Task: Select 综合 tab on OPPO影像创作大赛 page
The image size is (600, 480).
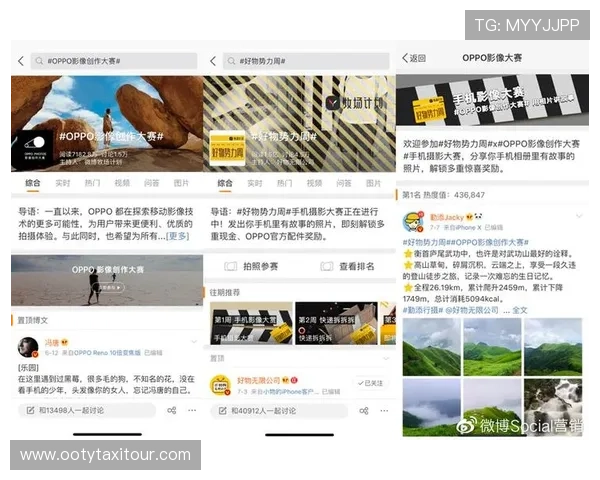Action: (x=33, y=183)
